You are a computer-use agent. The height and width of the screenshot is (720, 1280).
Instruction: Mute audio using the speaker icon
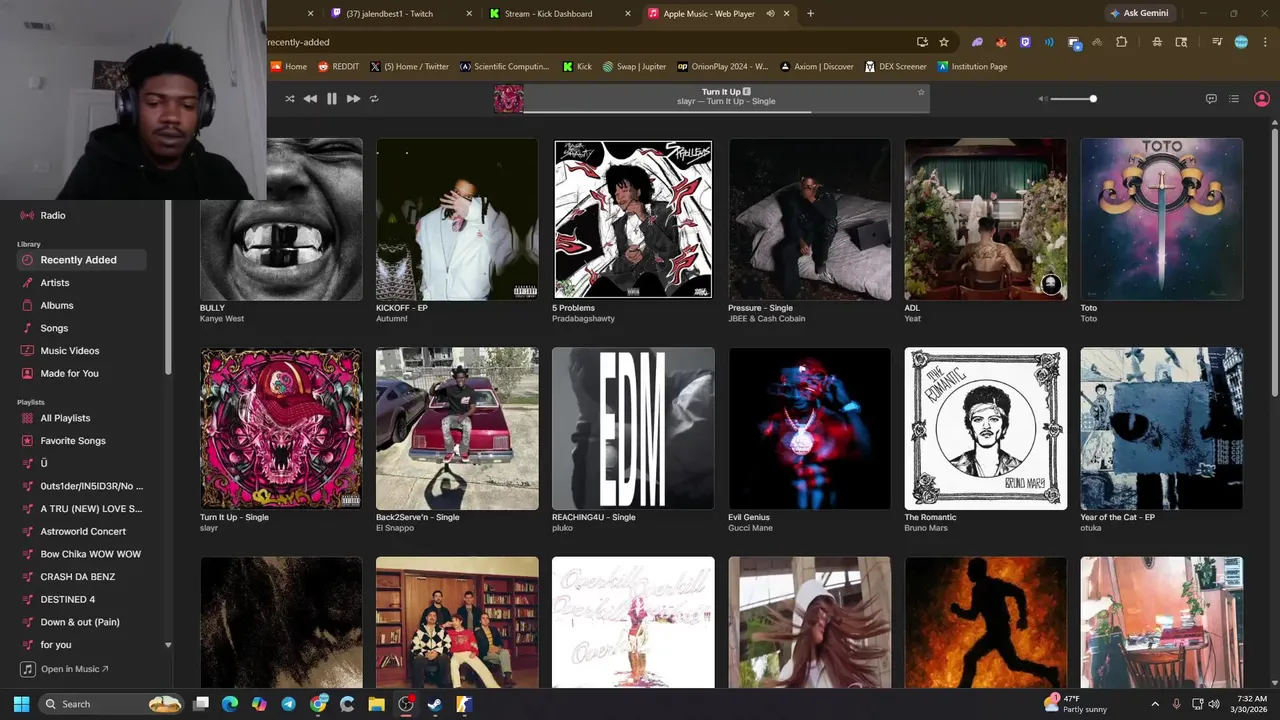coord(1042,99)
